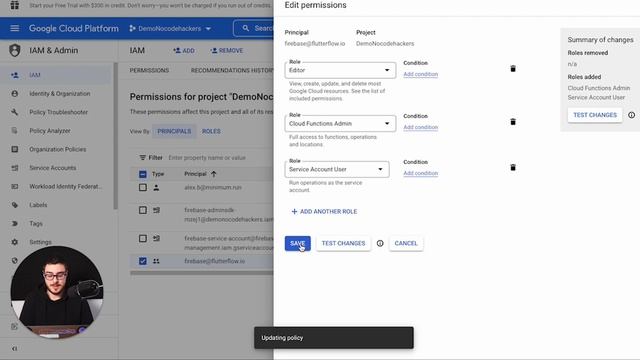Check the alex.b principal row checkbox

pos(142,187)
